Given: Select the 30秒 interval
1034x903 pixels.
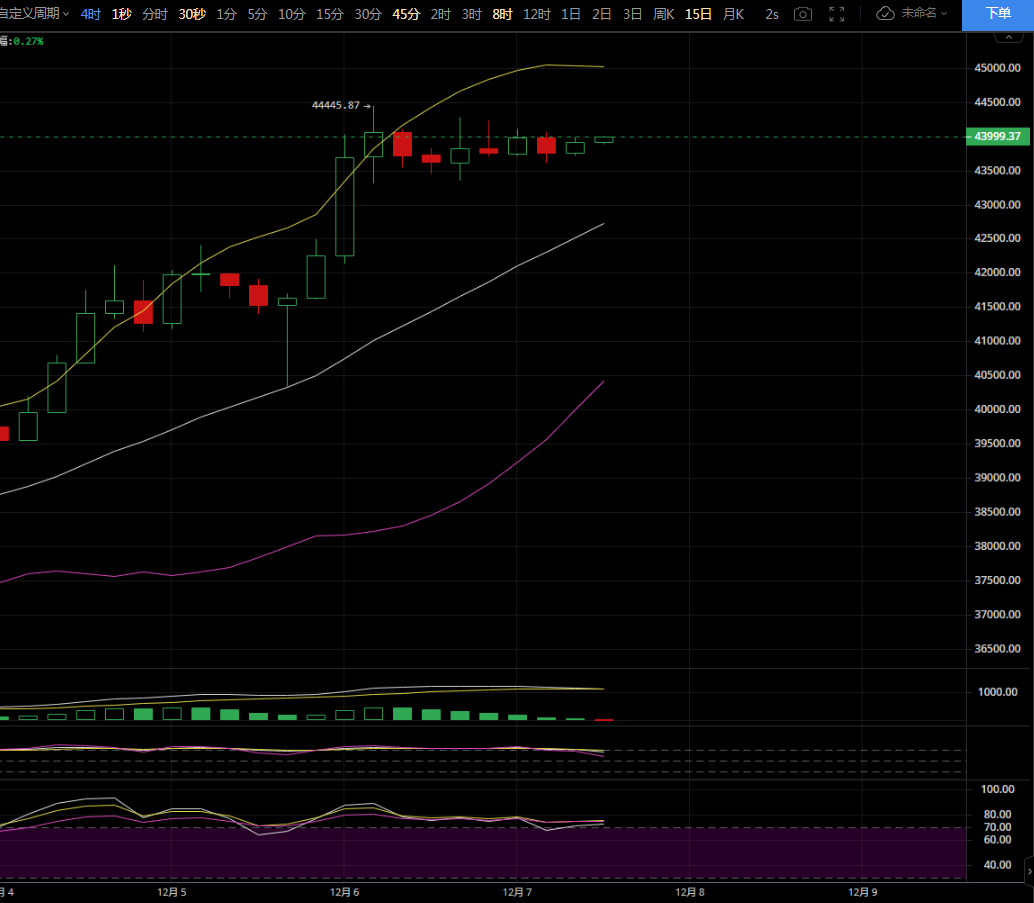Looking at the screenshot, I should click(x=192, y=14).
